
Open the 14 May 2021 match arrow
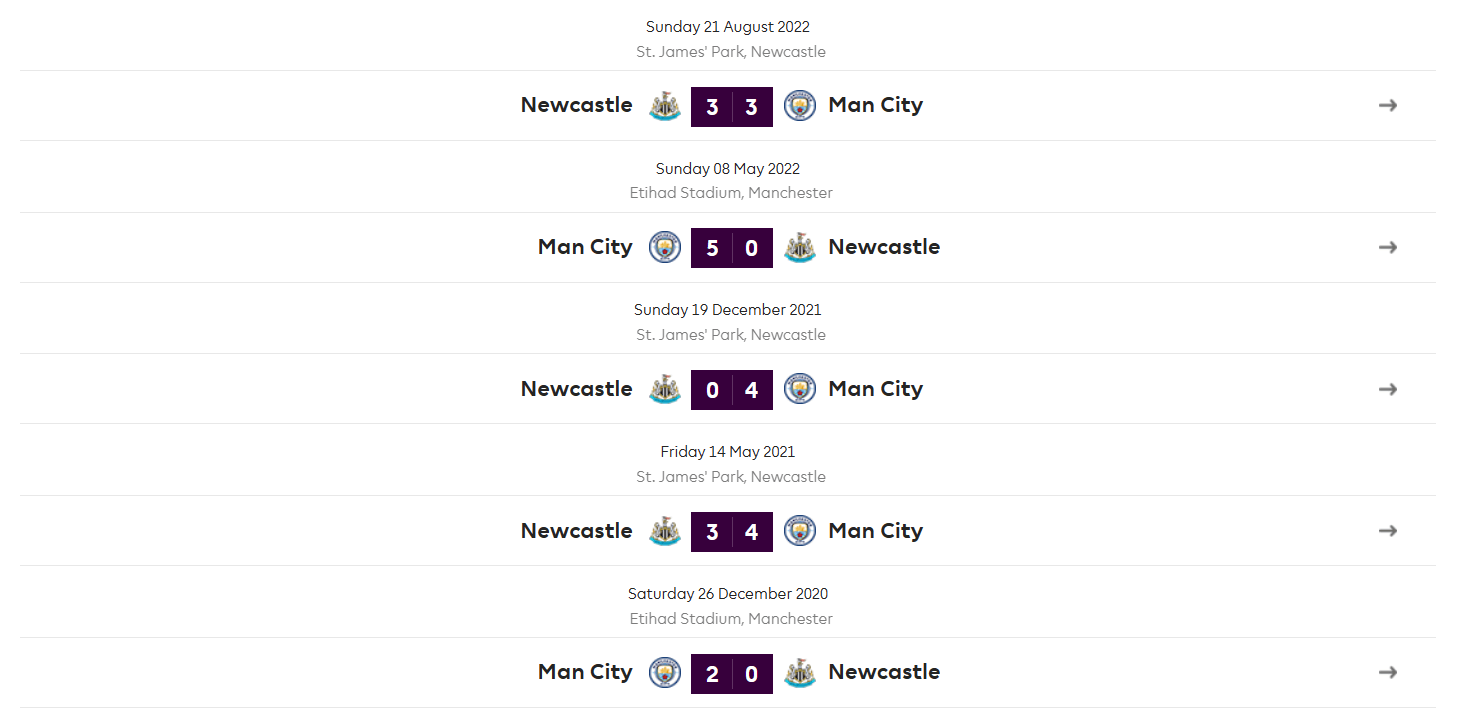pos(1387,531)
